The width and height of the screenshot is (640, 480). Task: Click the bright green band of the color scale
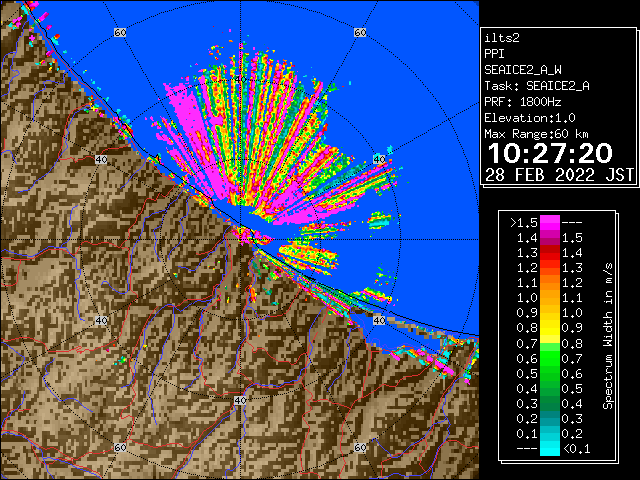[x=550, y=358]
